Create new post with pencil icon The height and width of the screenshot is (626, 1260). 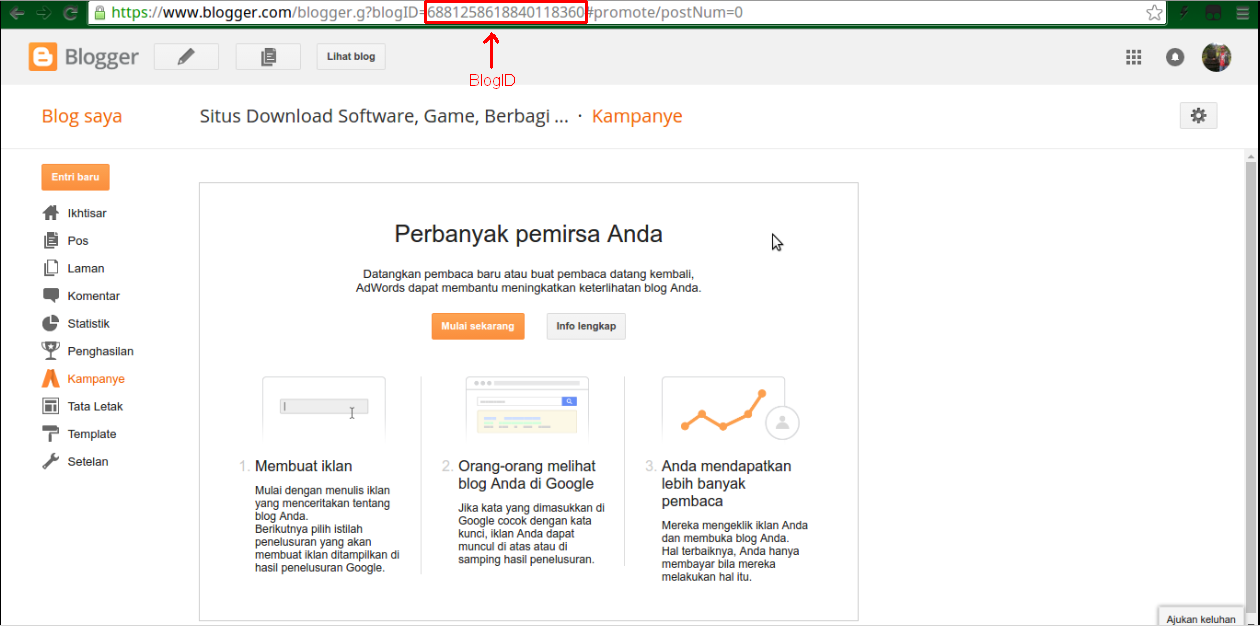186,57
